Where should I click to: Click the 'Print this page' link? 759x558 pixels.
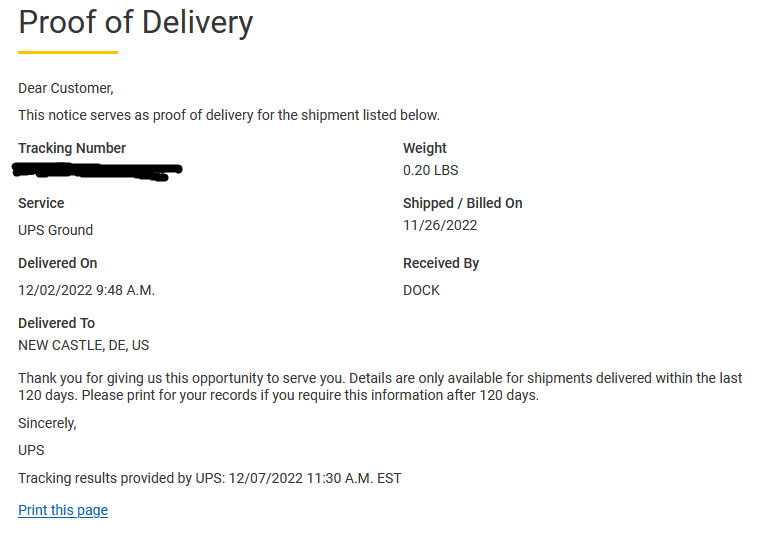tap(63, 510)
